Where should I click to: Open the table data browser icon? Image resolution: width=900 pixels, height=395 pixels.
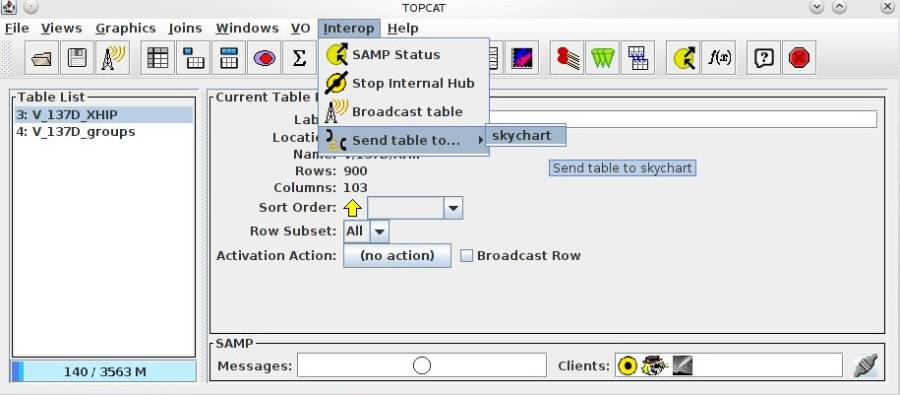(x=158, y=58)
